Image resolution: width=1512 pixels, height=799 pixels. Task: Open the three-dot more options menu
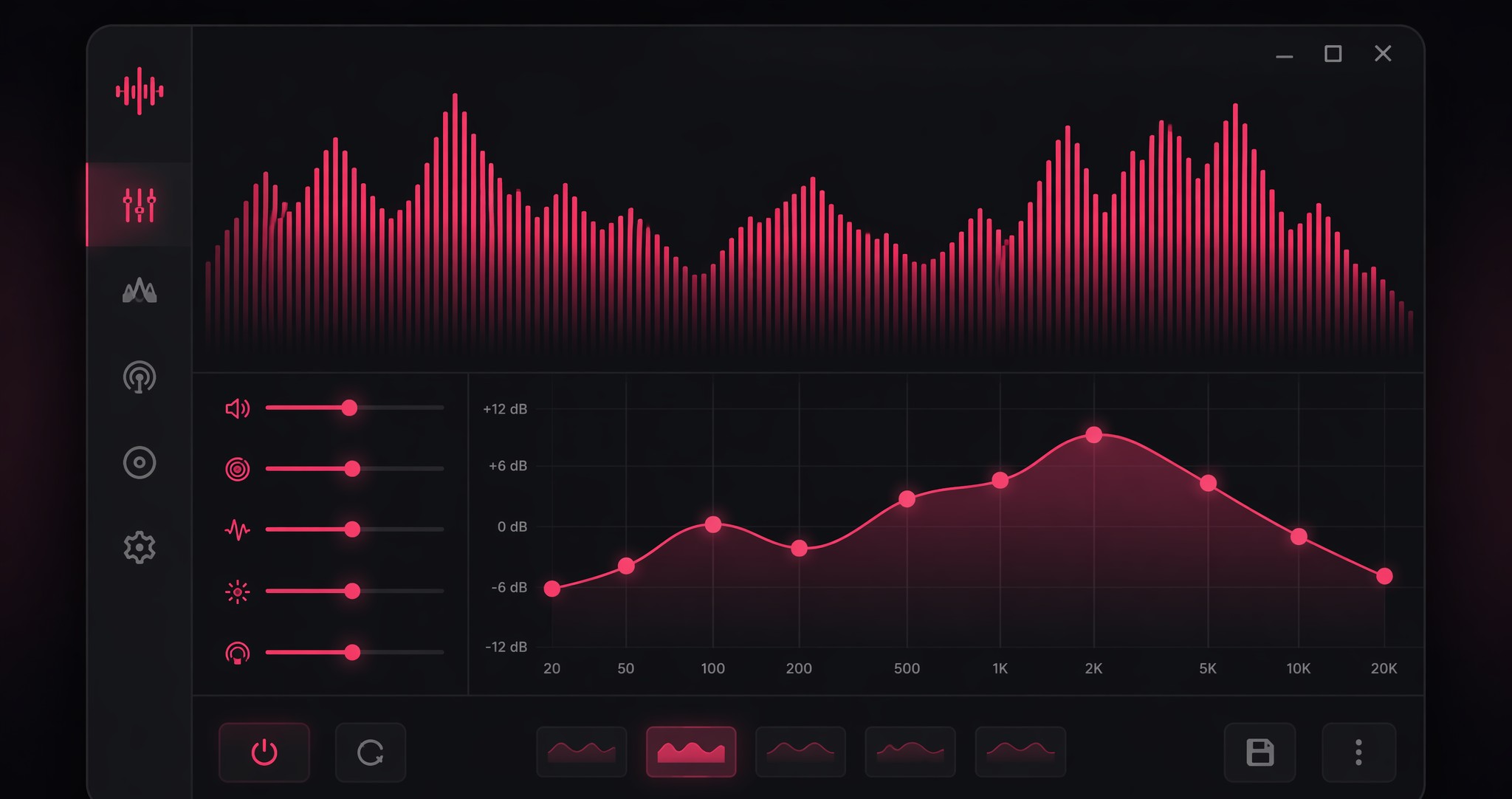pyautogui.click(x=1358, y=752)
